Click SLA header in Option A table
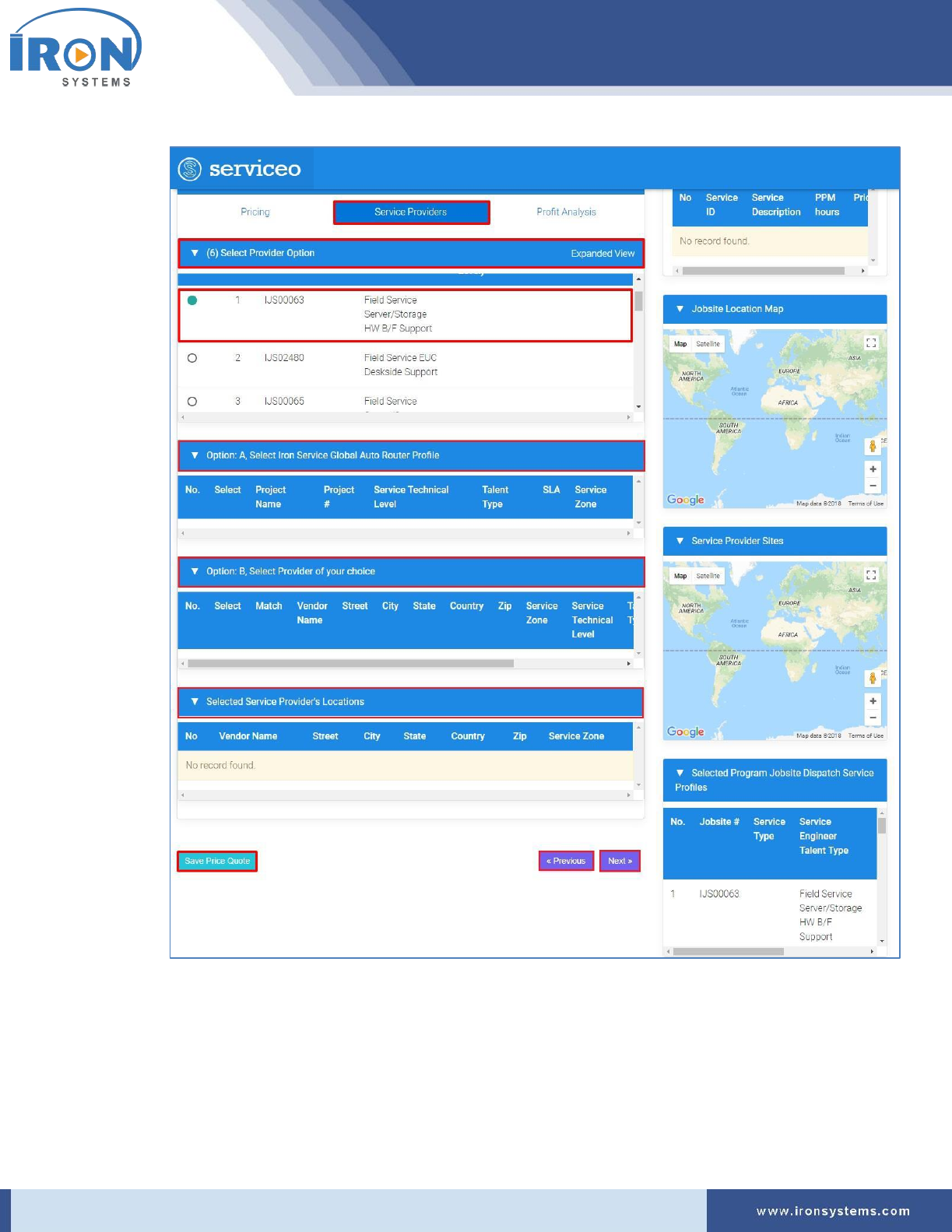 point(551,490)
